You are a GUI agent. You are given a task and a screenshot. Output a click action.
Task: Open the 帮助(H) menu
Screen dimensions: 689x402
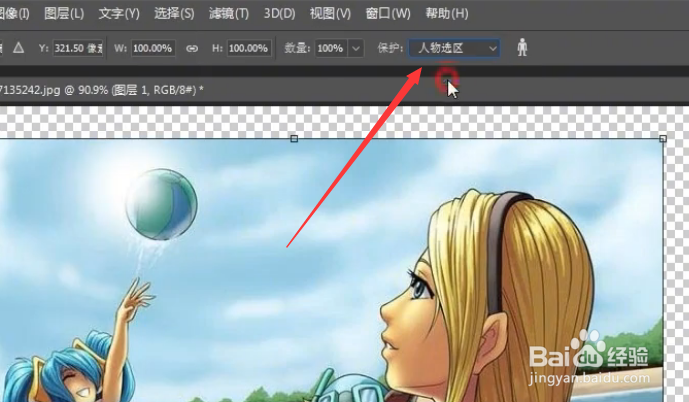pos(447,14)
